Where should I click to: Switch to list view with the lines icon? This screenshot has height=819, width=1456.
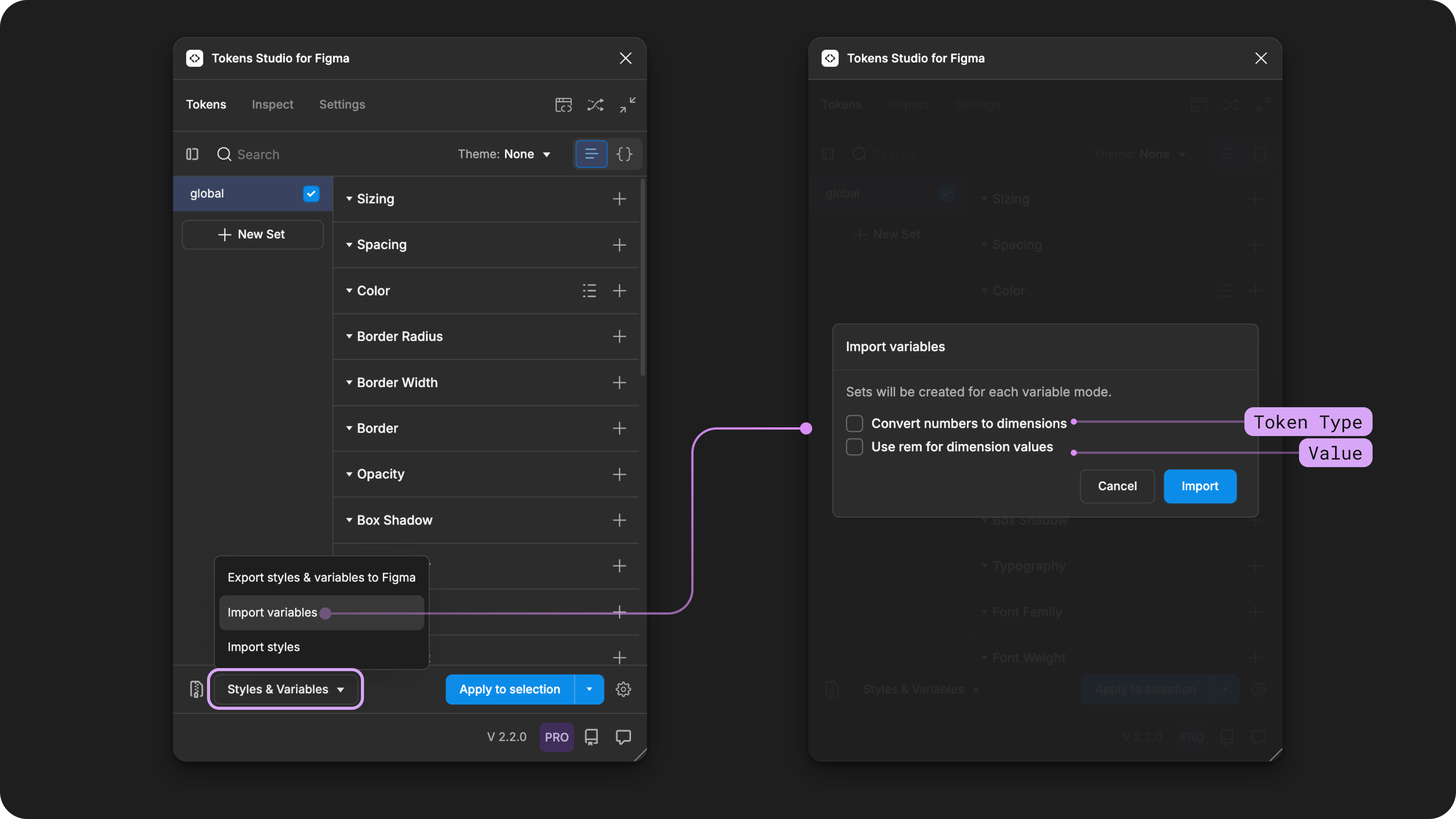tap(591, 154)
